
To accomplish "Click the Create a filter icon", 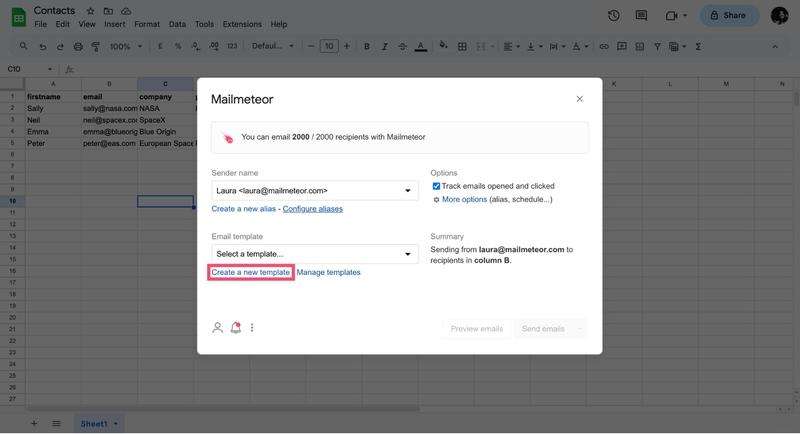I will point(657,46).
